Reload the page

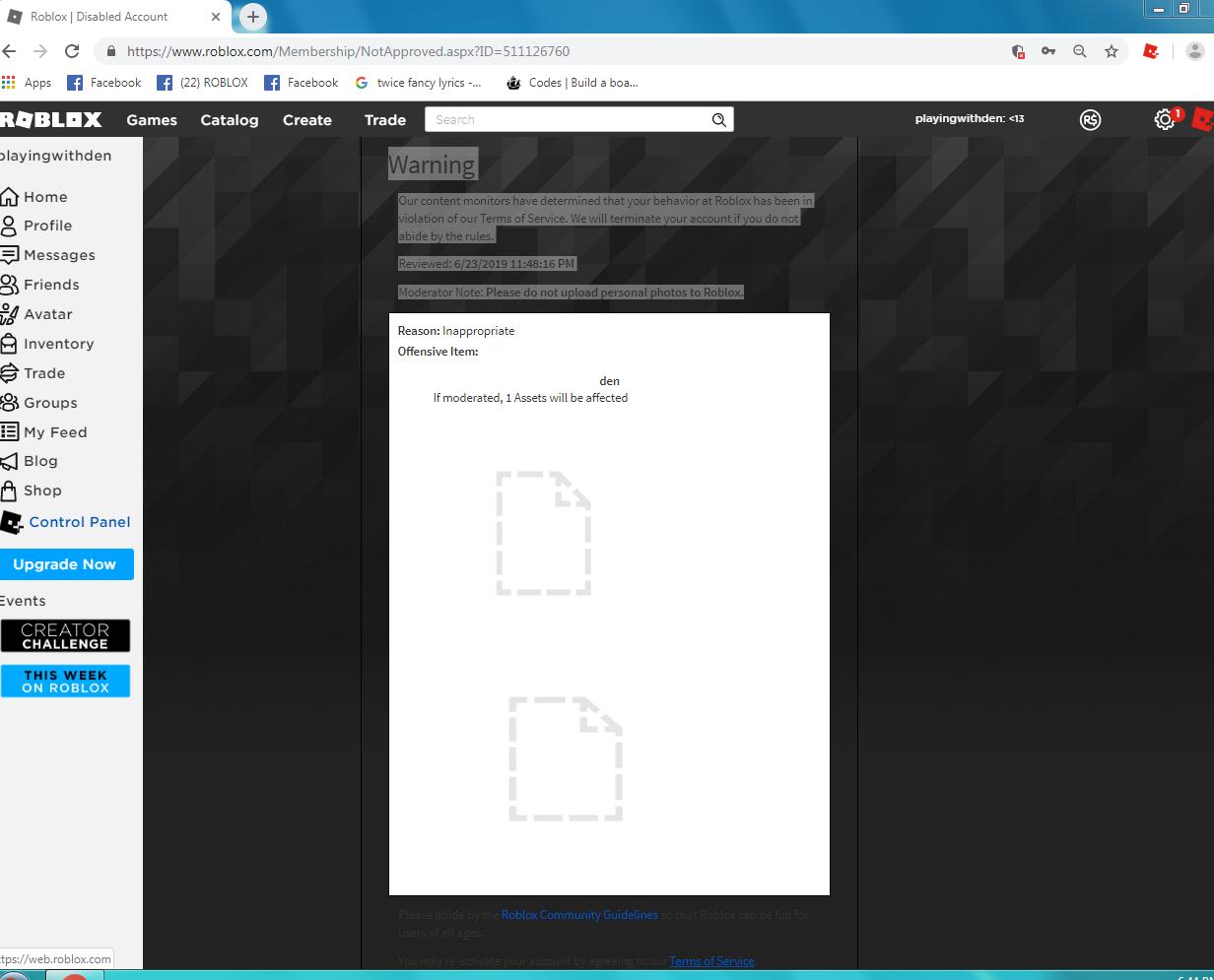[72, 51]
